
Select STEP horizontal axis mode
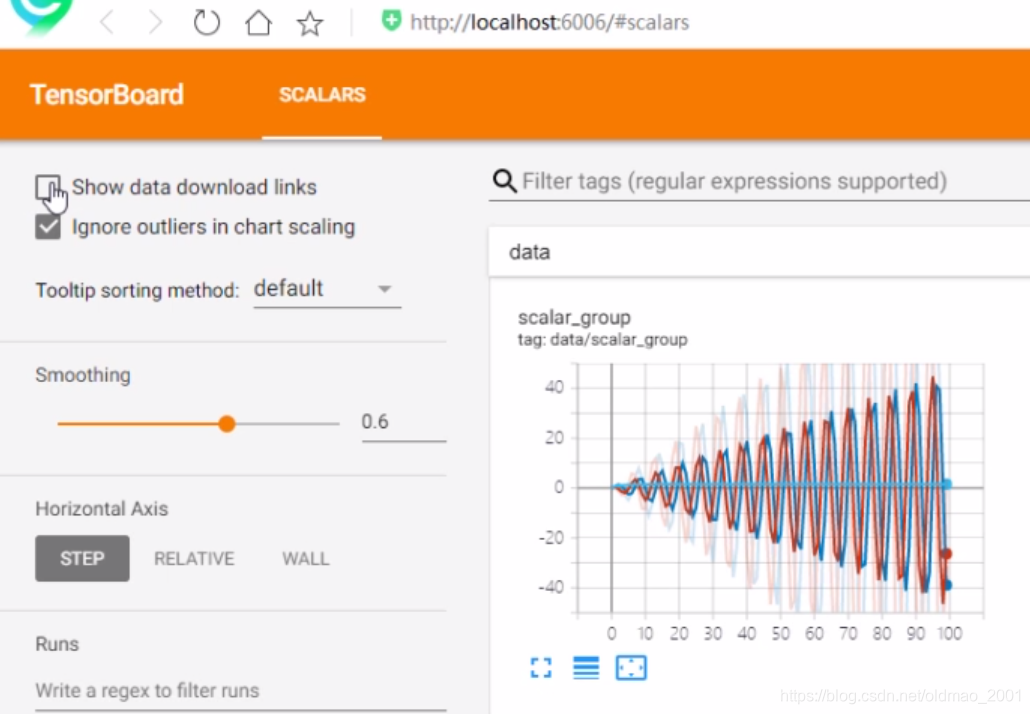click(x=82, y=558)
